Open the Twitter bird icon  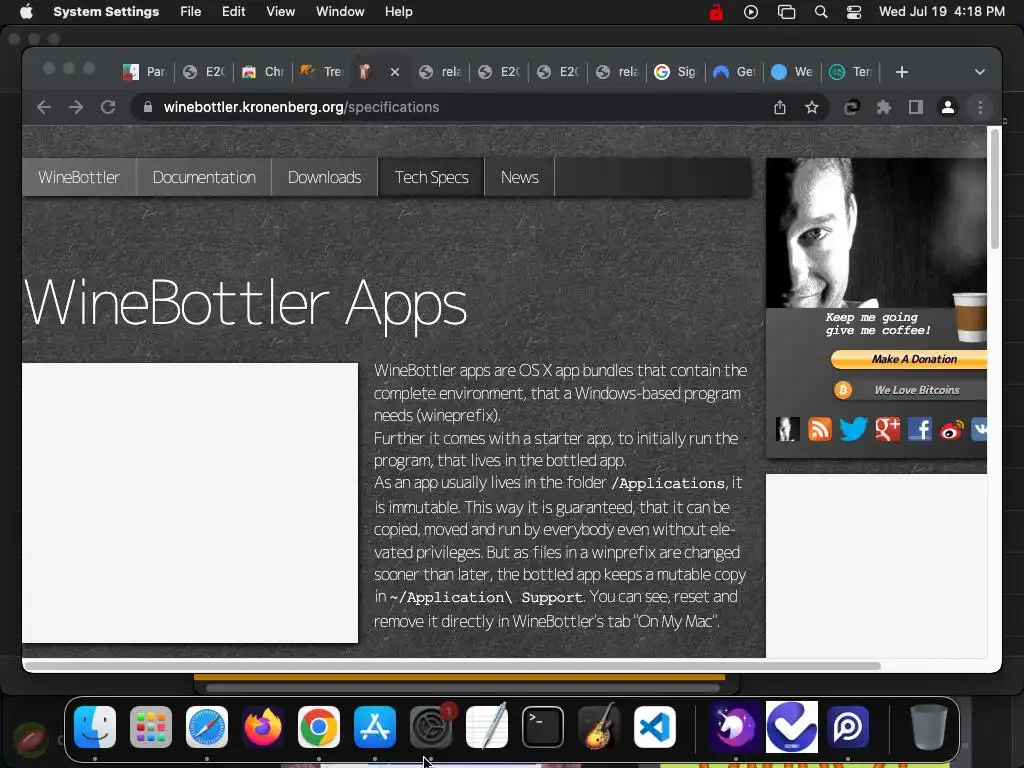tap(853, 429)
